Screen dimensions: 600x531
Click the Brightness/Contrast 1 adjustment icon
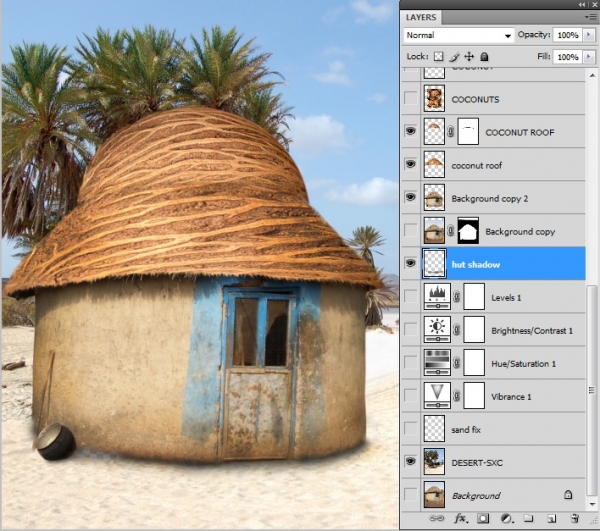(x=437, y=329)
